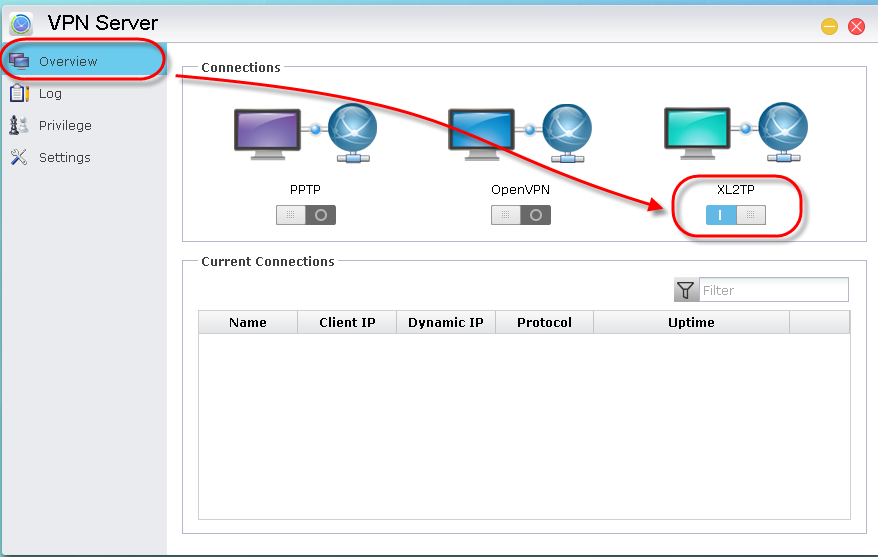Open the Log section
The image size is (878, 557).
coord(50,93)
